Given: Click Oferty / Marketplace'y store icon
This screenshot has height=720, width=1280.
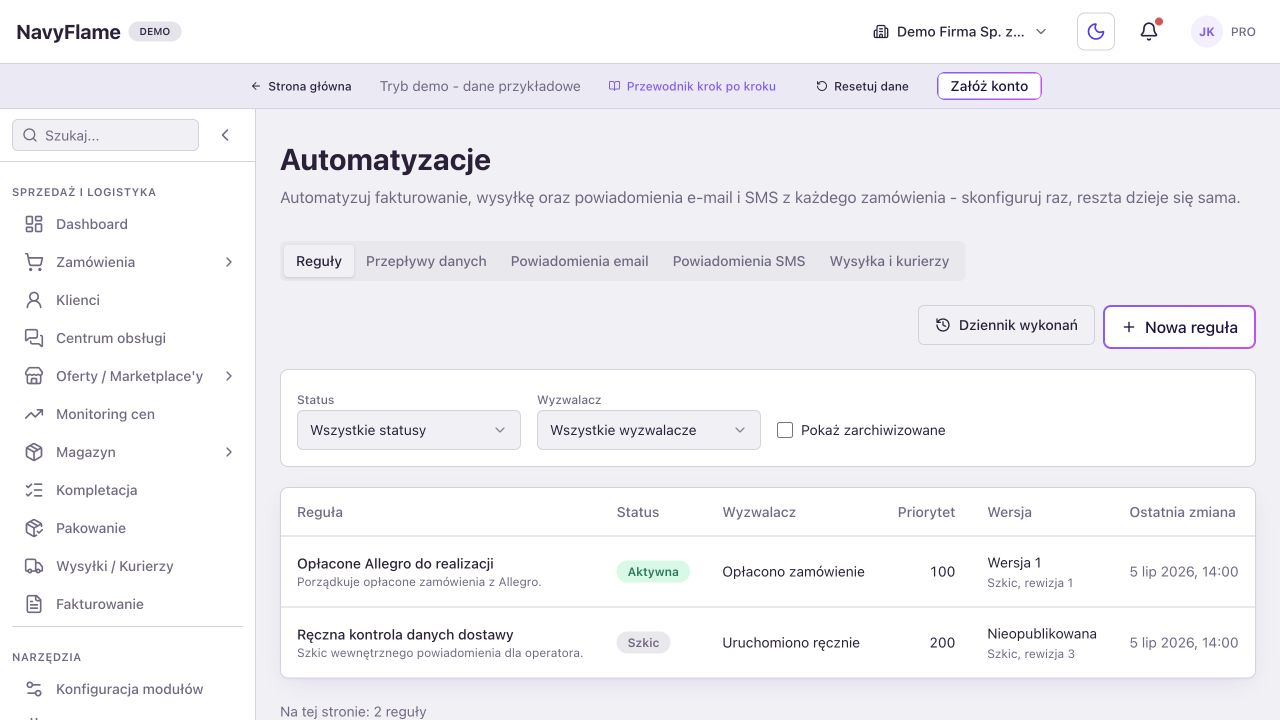Looking at the screenshot, I should (34, 376).
